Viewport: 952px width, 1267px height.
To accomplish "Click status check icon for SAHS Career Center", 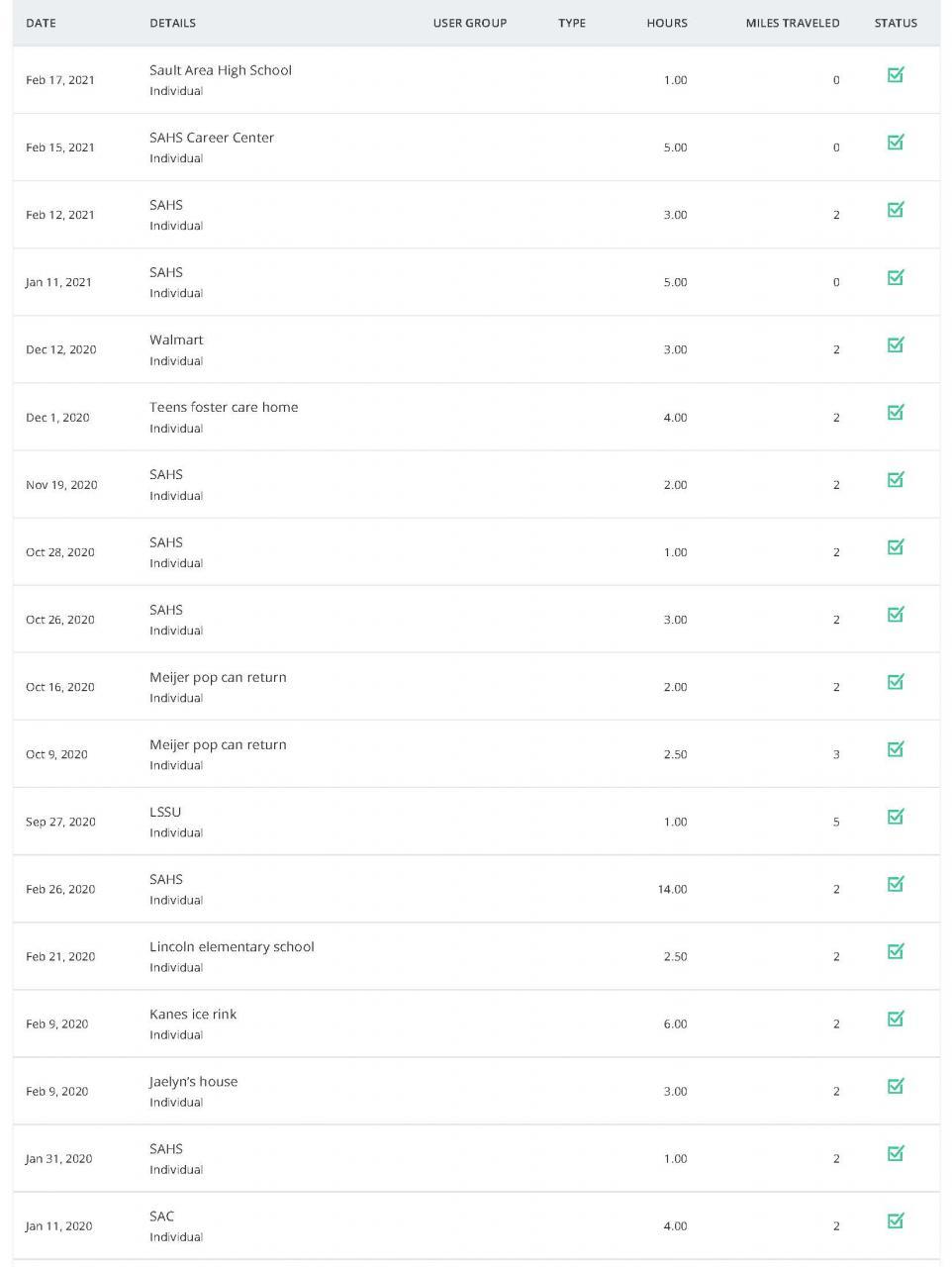I will tap(896, 143).
